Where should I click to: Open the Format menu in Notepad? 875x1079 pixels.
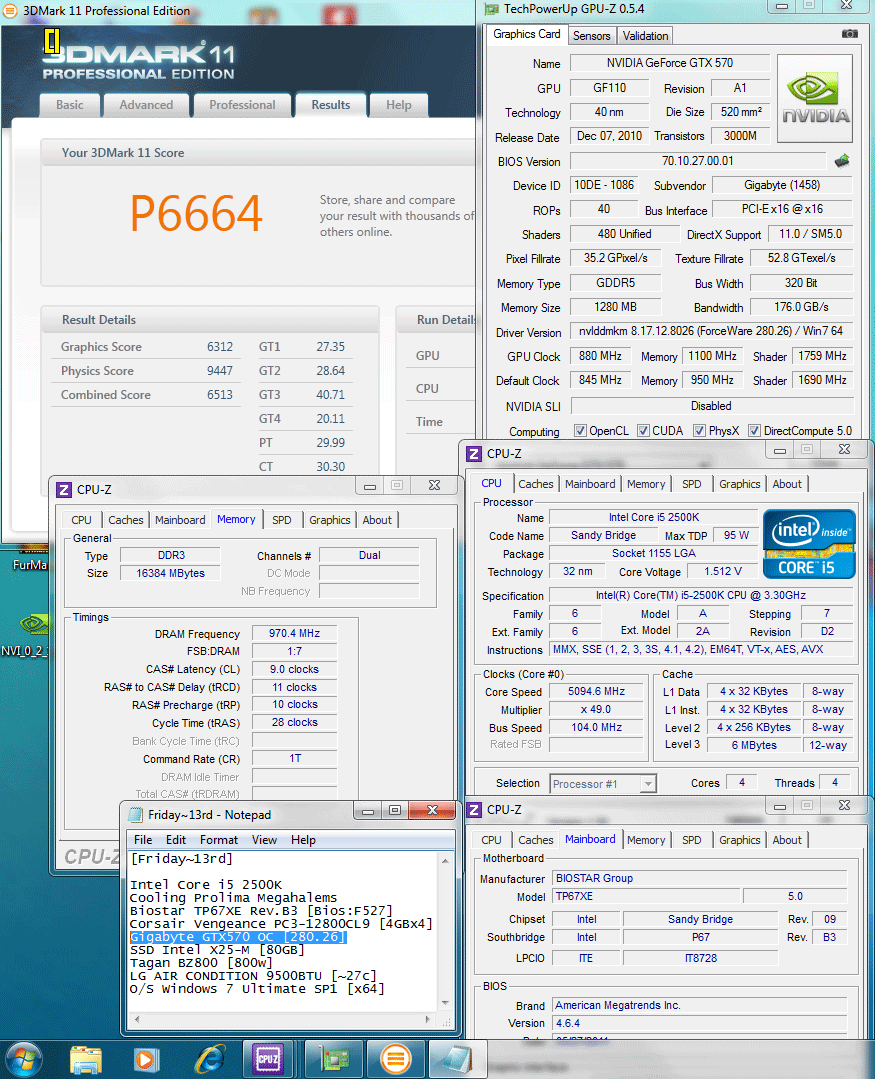coord(219,840)
